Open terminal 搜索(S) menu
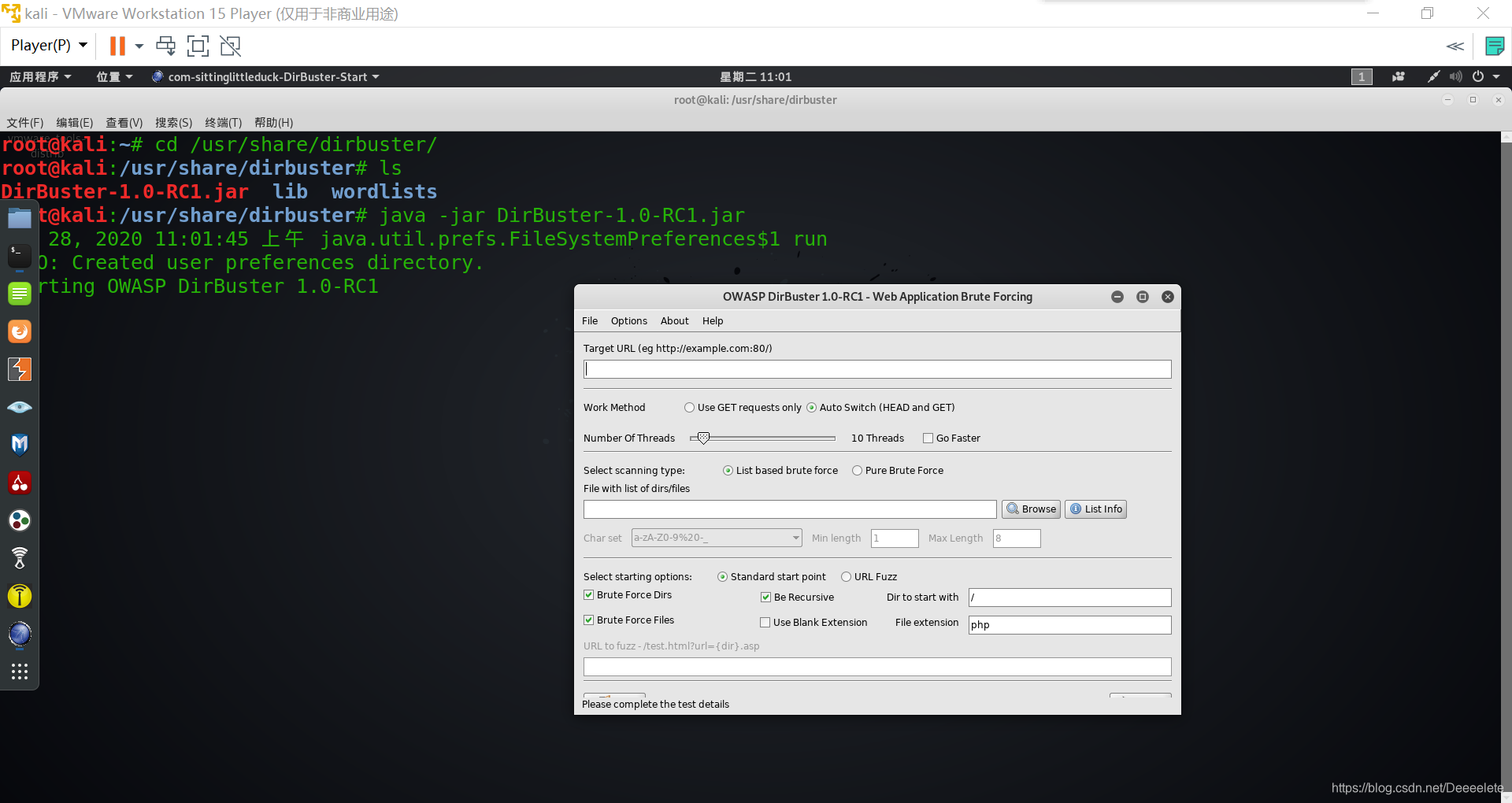The image size is (1512, 803). click(174, 122)
